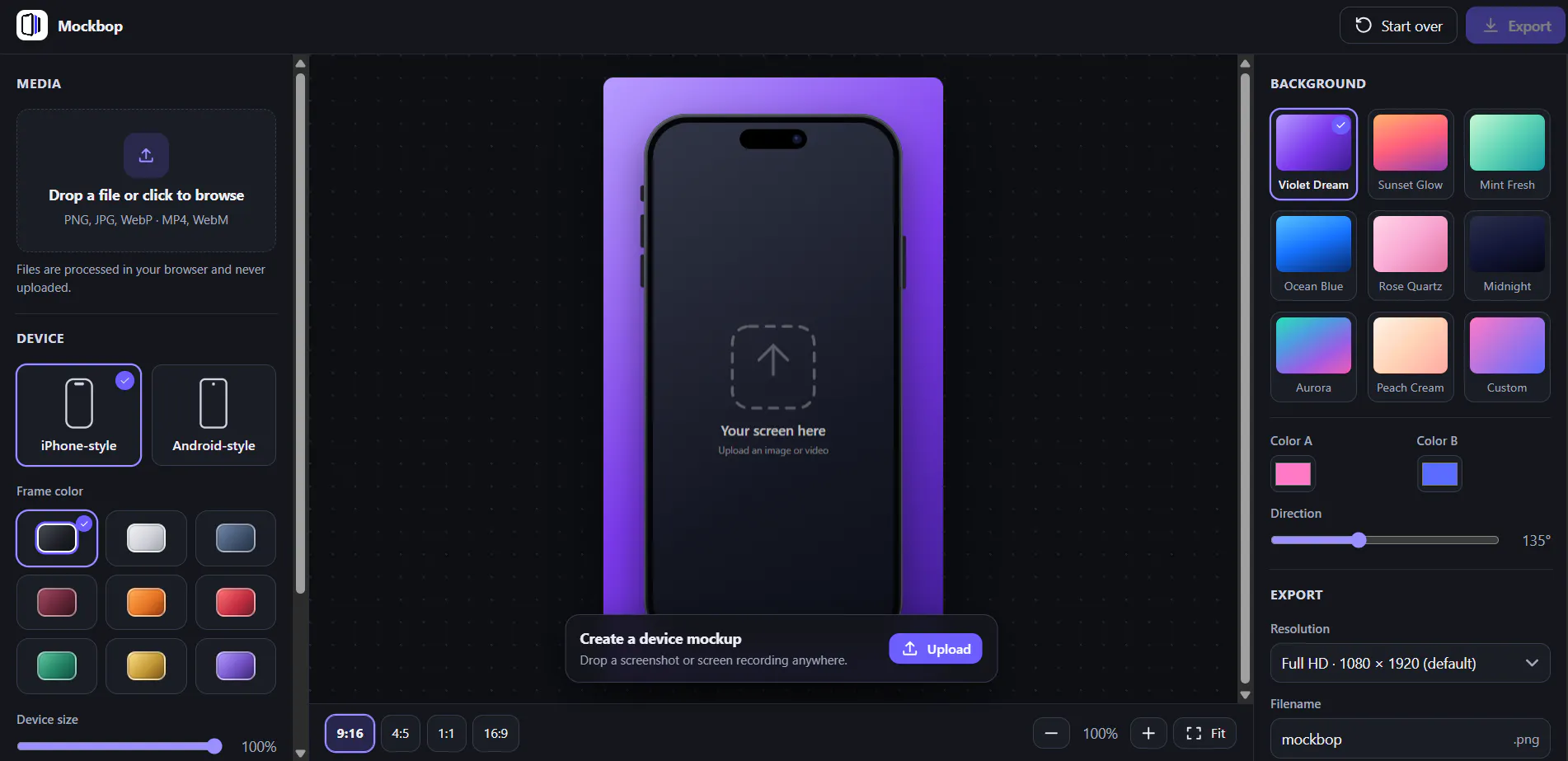1568x761 pixels.
Task: Click the left panel vertical scrollbar
Action: (300, 334)
